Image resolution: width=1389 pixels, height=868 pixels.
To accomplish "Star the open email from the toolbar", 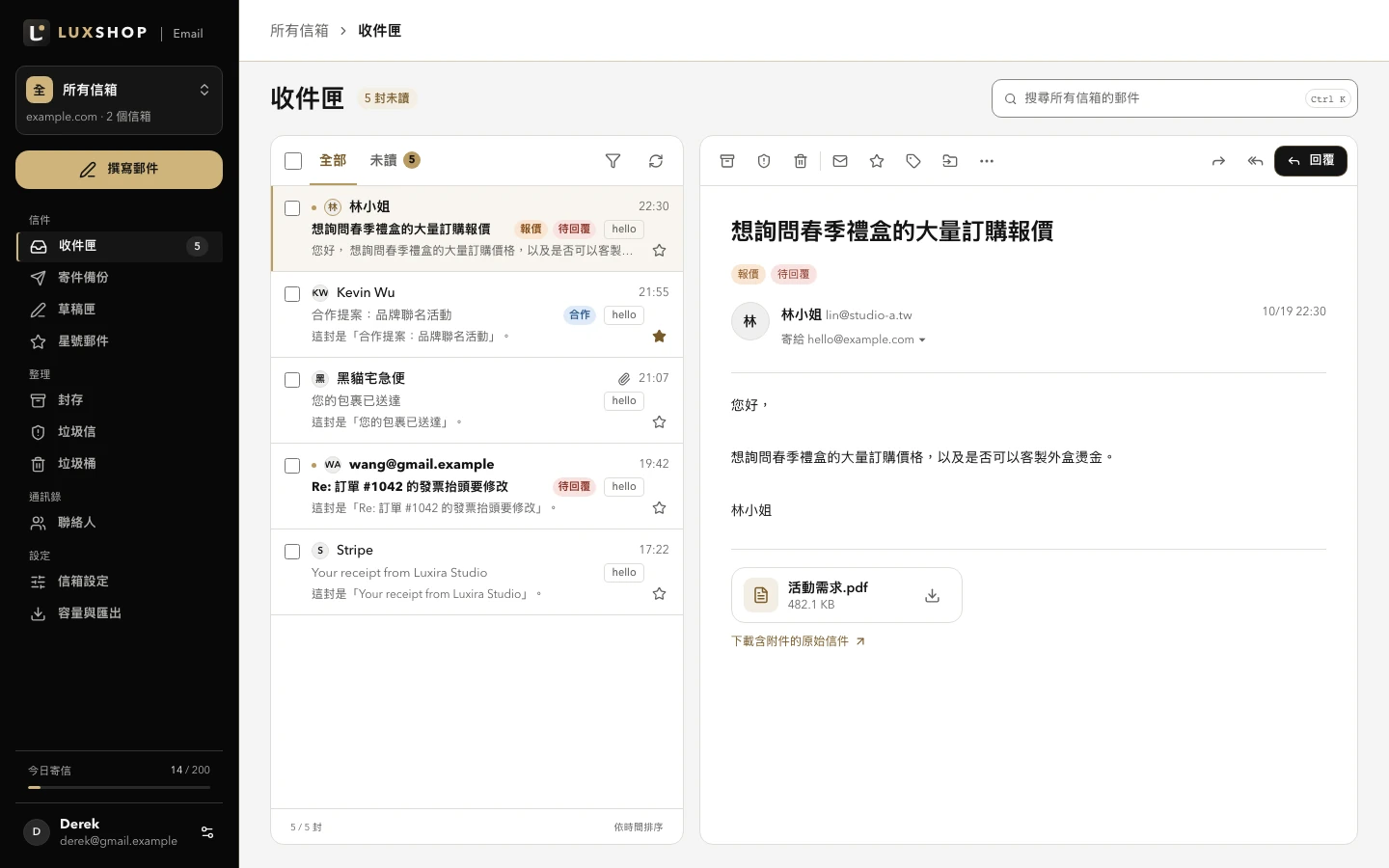I will [x=877, y=161].
